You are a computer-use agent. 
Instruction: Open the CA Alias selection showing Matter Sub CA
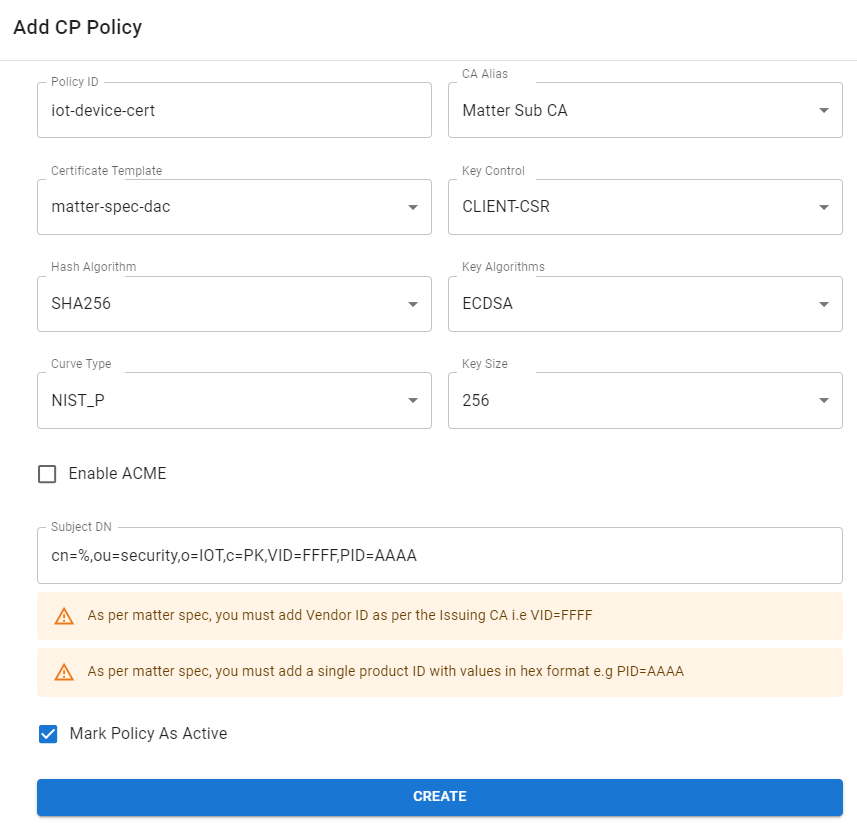(645, 110)
